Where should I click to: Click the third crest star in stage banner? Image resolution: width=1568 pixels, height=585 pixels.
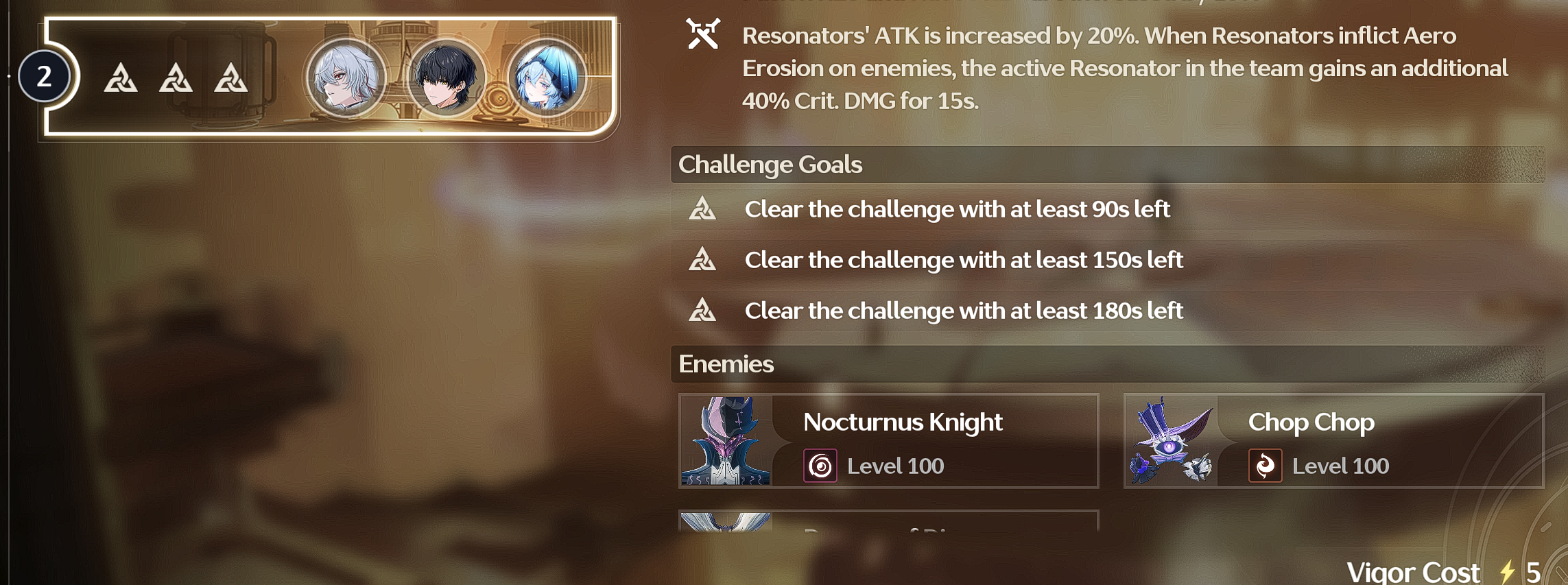[230, 77]
